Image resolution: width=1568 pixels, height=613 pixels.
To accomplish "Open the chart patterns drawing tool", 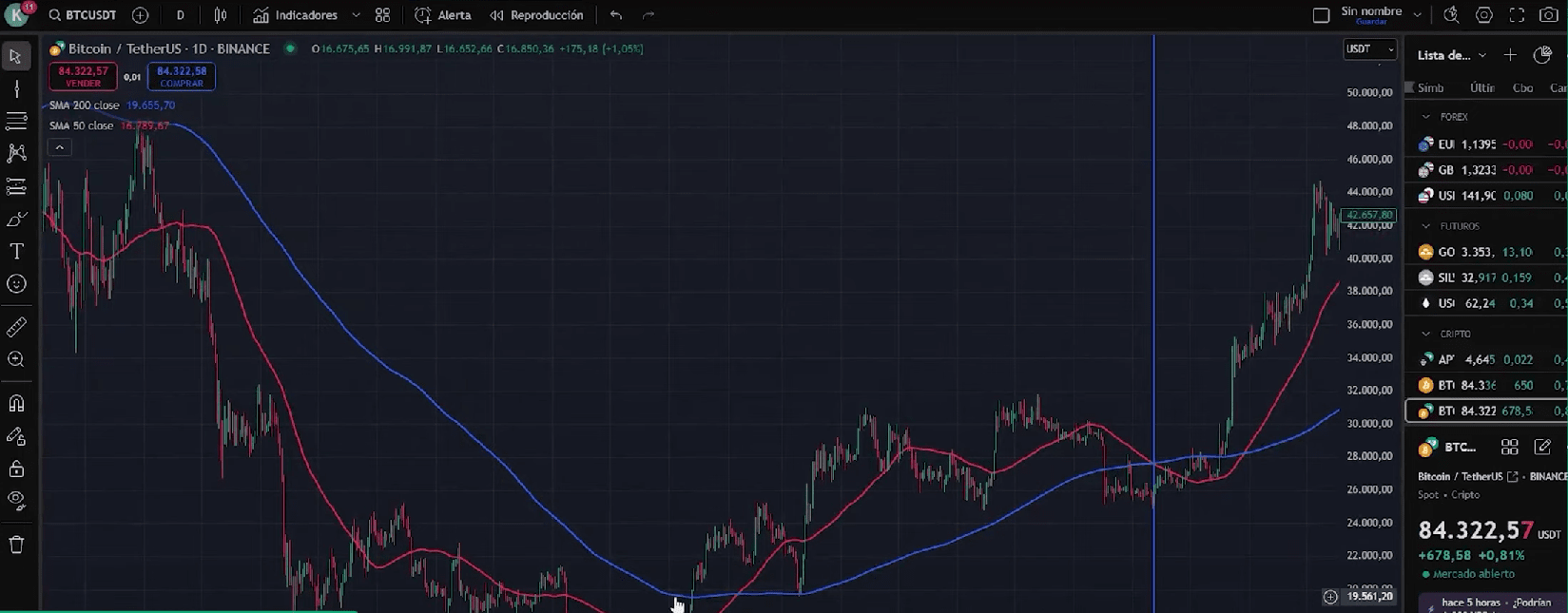I will point(16,153).
